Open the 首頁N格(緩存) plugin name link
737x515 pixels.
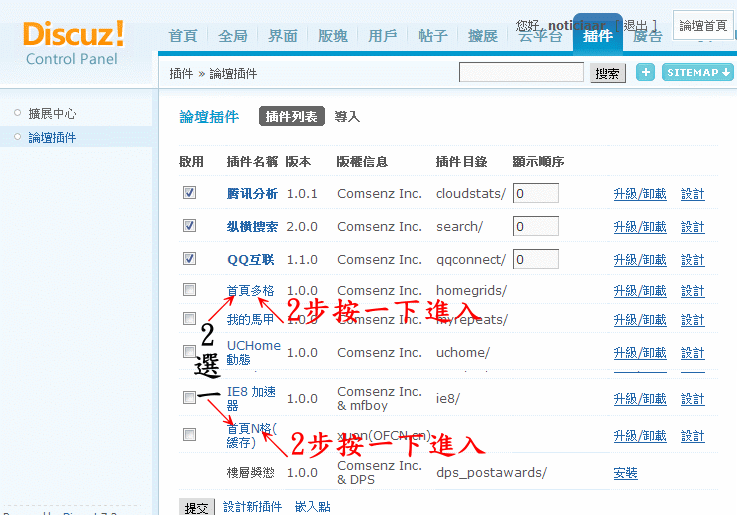(x=252, y=435)
